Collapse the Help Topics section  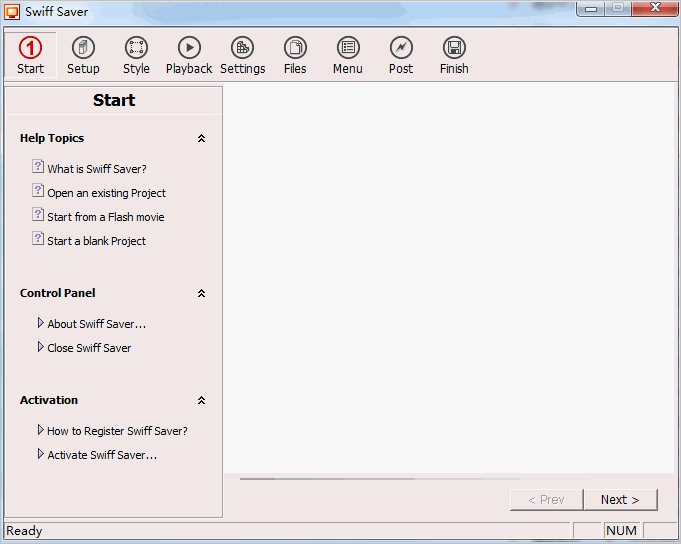pos(201,138)
